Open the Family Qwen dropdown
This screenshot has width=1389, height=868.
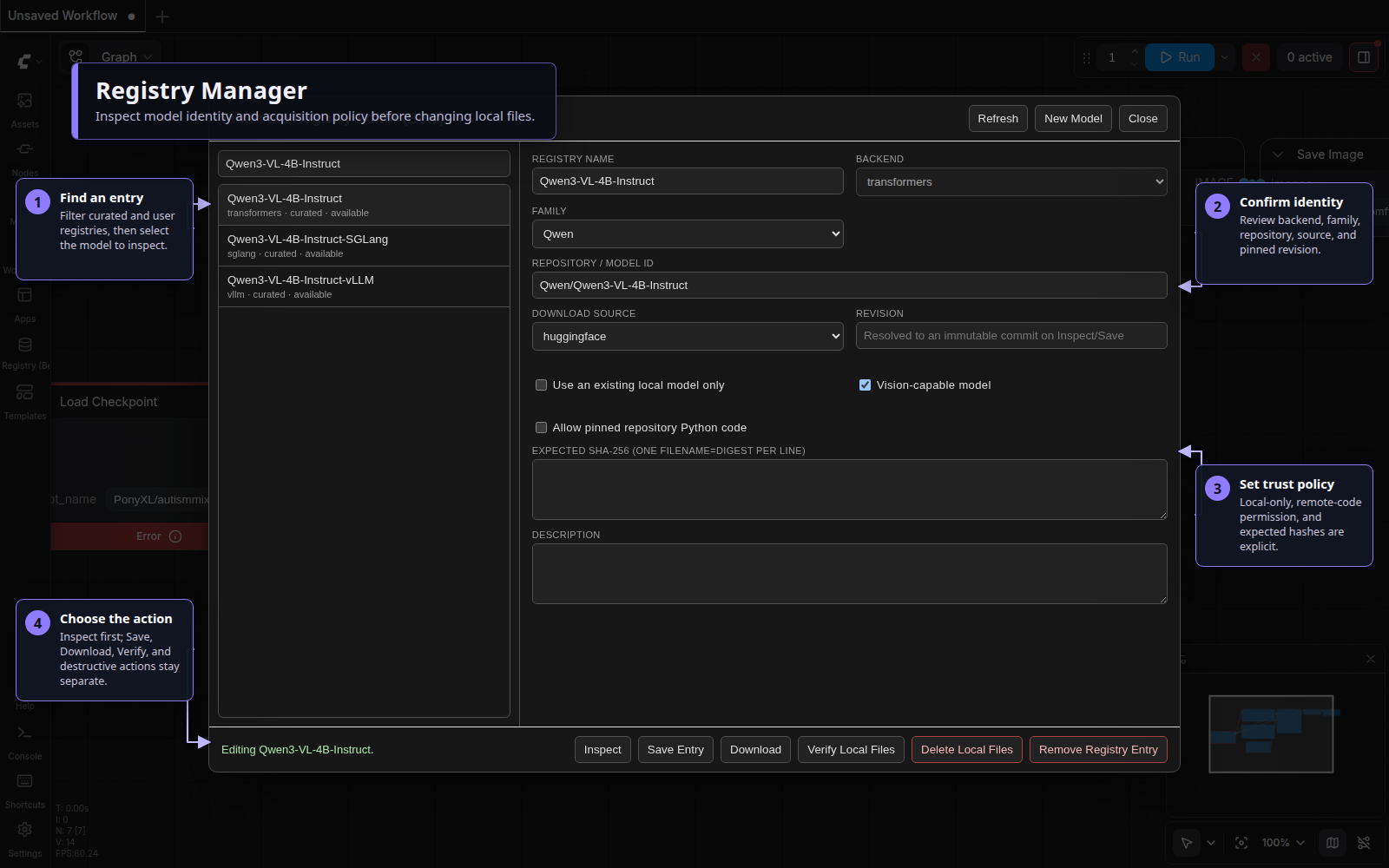click(x=688, y=233)
